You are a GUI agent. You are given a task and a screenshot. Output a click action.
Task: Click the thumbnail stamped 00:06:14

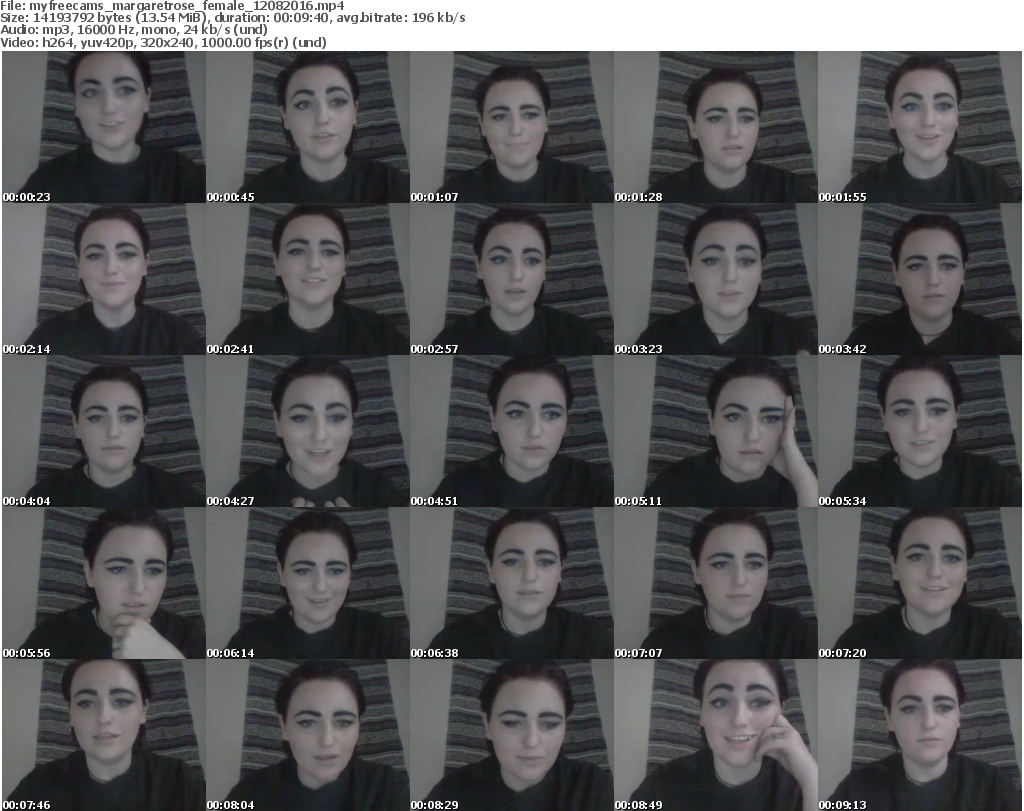pyautogui.click(x=308, y=583)
